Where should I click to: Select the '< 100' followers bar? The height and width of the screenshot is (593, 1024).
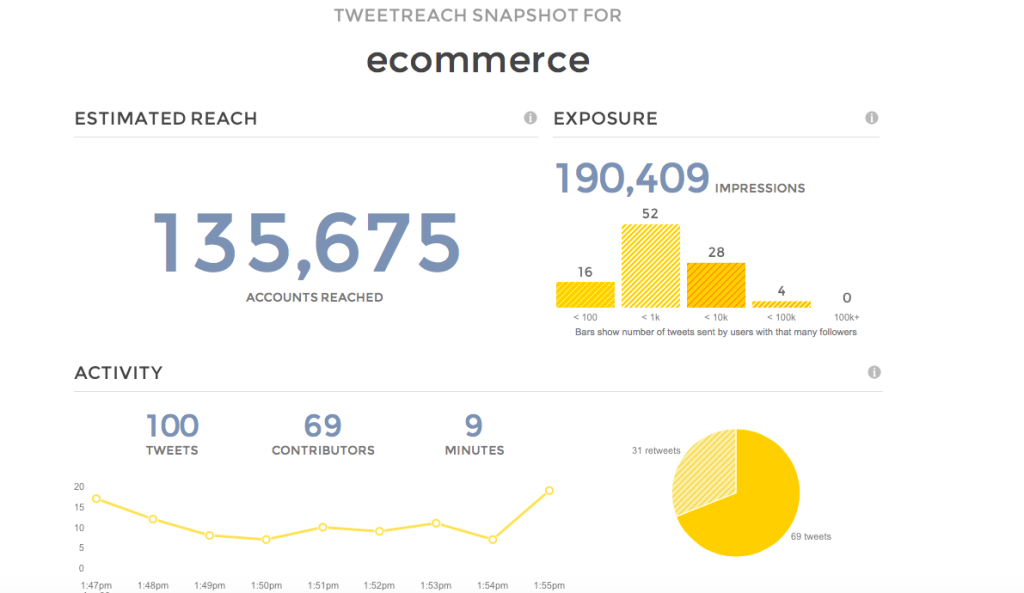tap(585, 295)
